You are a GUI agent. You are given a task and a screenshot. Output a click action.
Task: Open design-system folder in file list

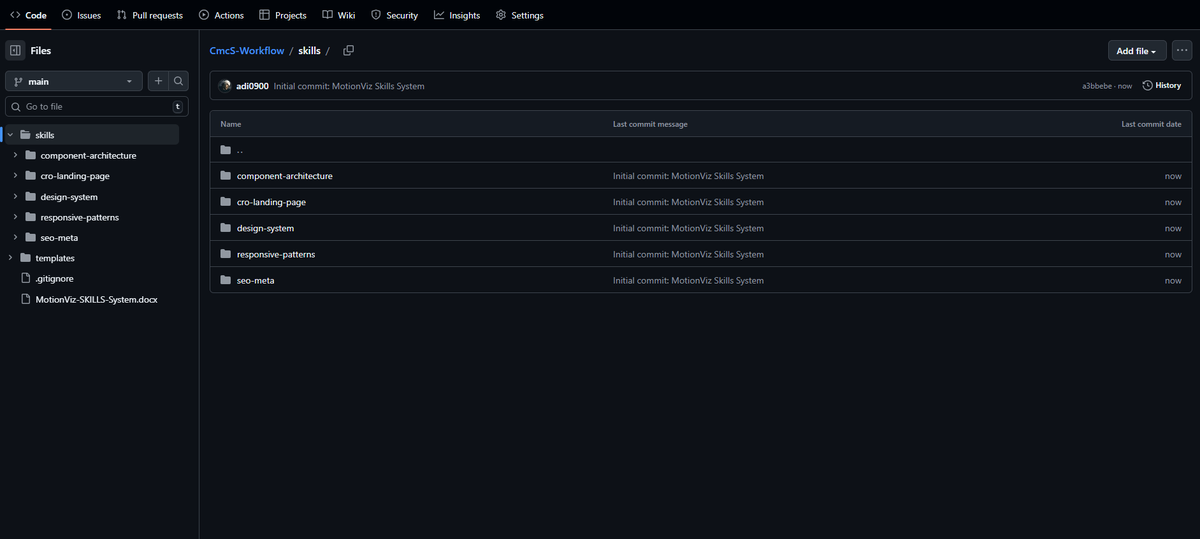tap(265, 228)
